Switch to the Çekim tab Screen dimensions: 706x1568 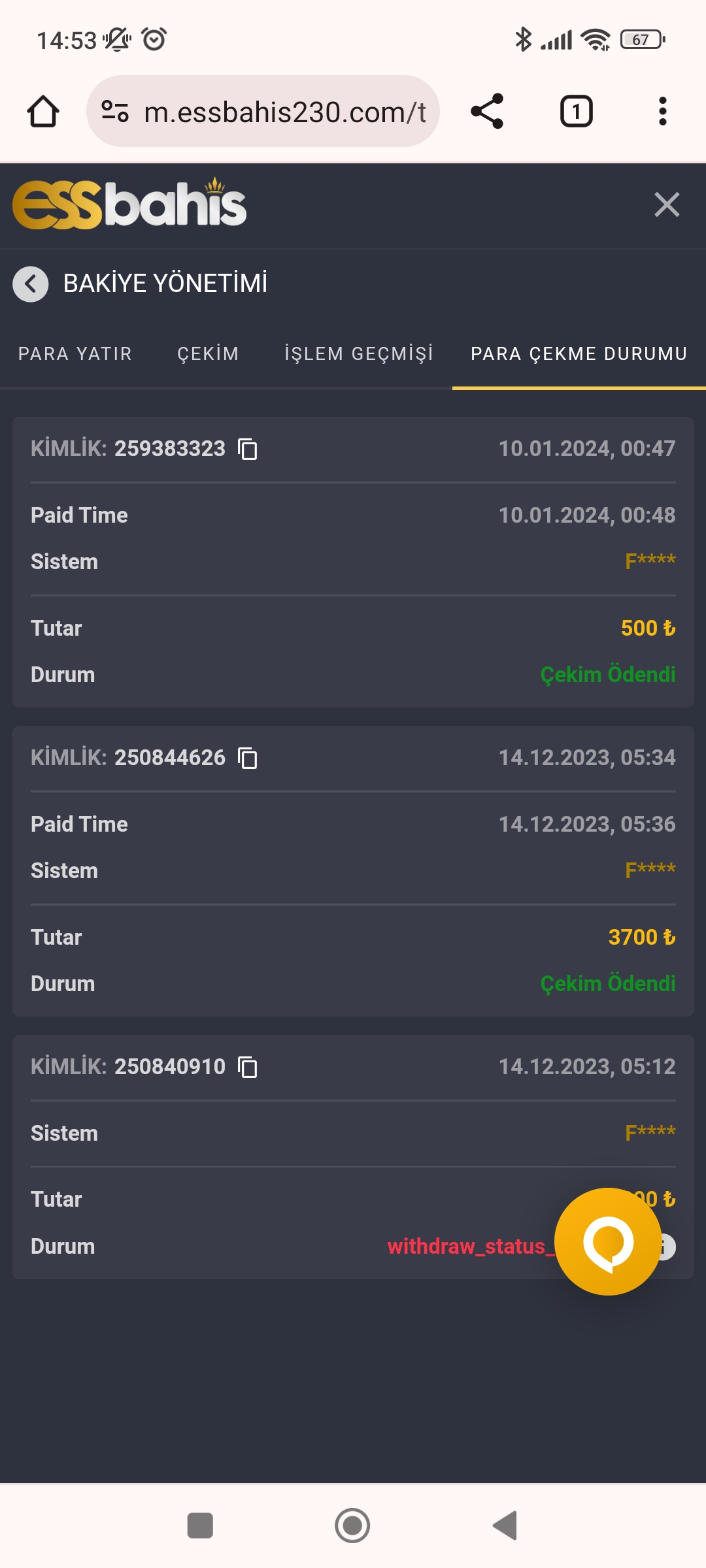(x=208, y=354)
